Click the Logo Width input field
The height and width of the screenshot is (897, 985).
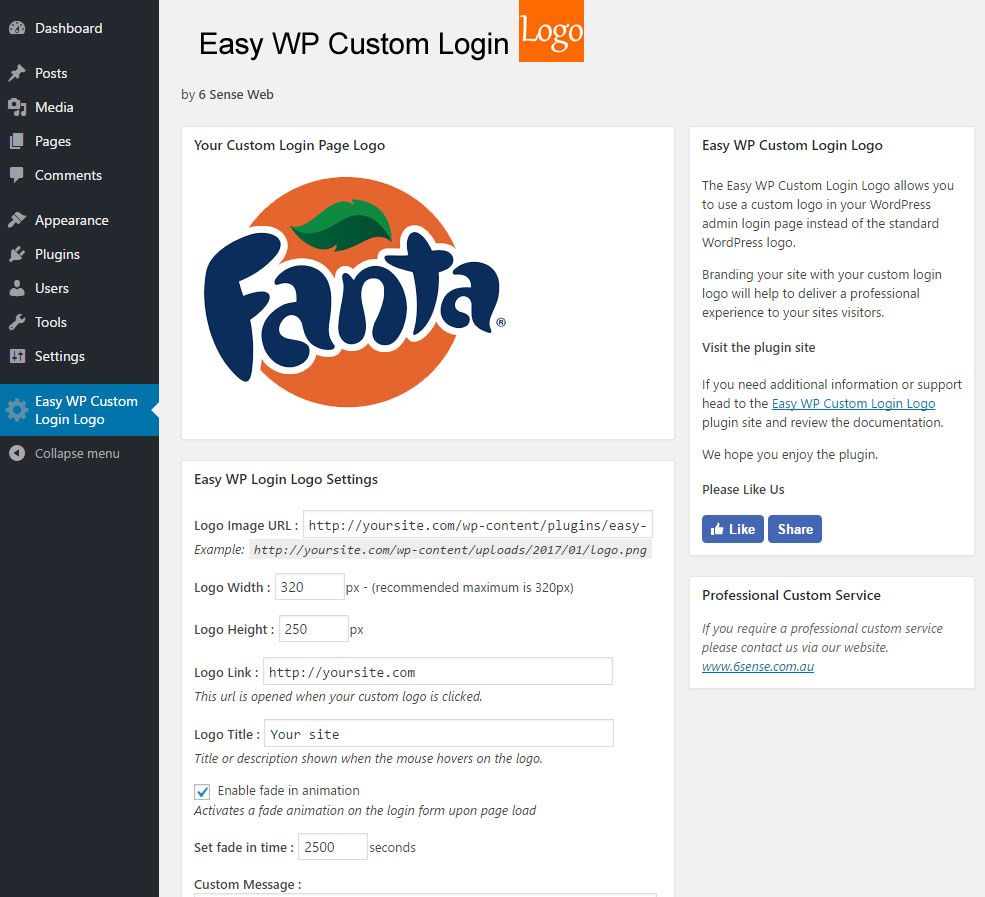coord(310,587)
